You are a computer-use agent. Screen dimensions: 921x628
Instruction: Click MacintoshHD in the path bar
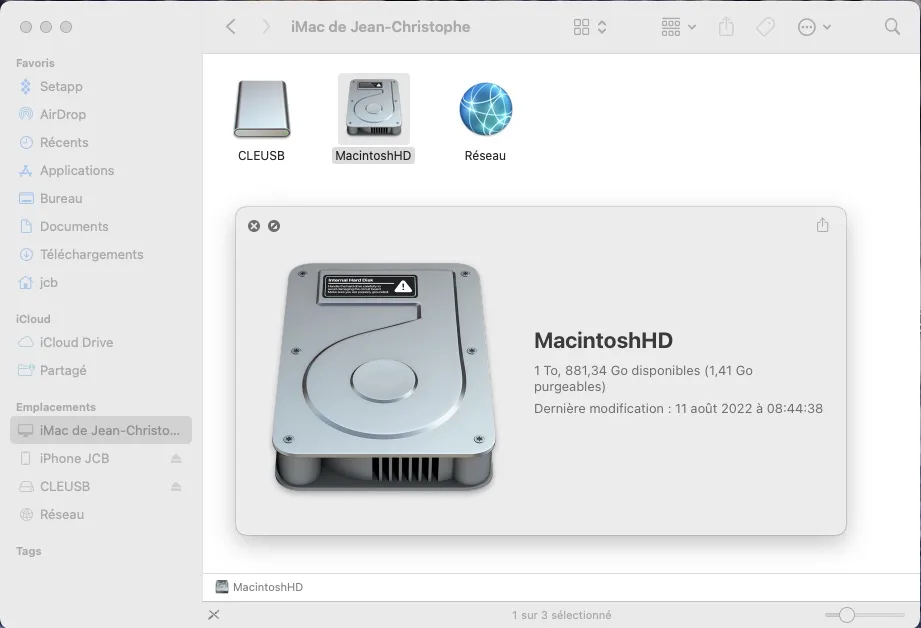click(260, 587)
